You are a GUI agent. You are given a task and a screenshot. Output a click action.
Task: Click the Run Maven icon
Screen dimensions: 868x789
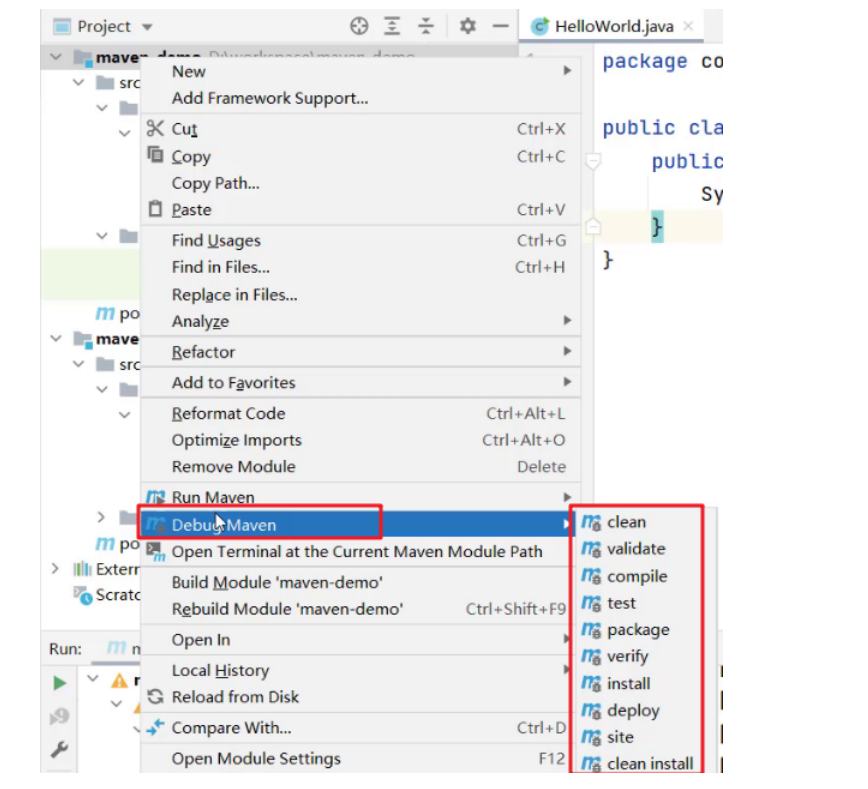click(x=156, y=497)
